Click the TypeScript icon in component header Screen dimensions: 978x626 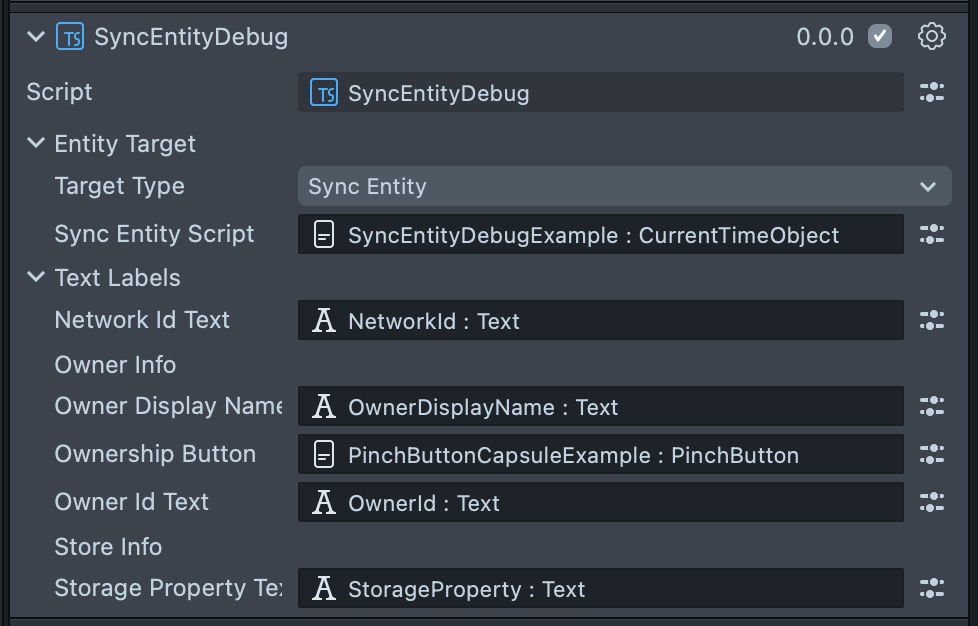coord(70,38)
